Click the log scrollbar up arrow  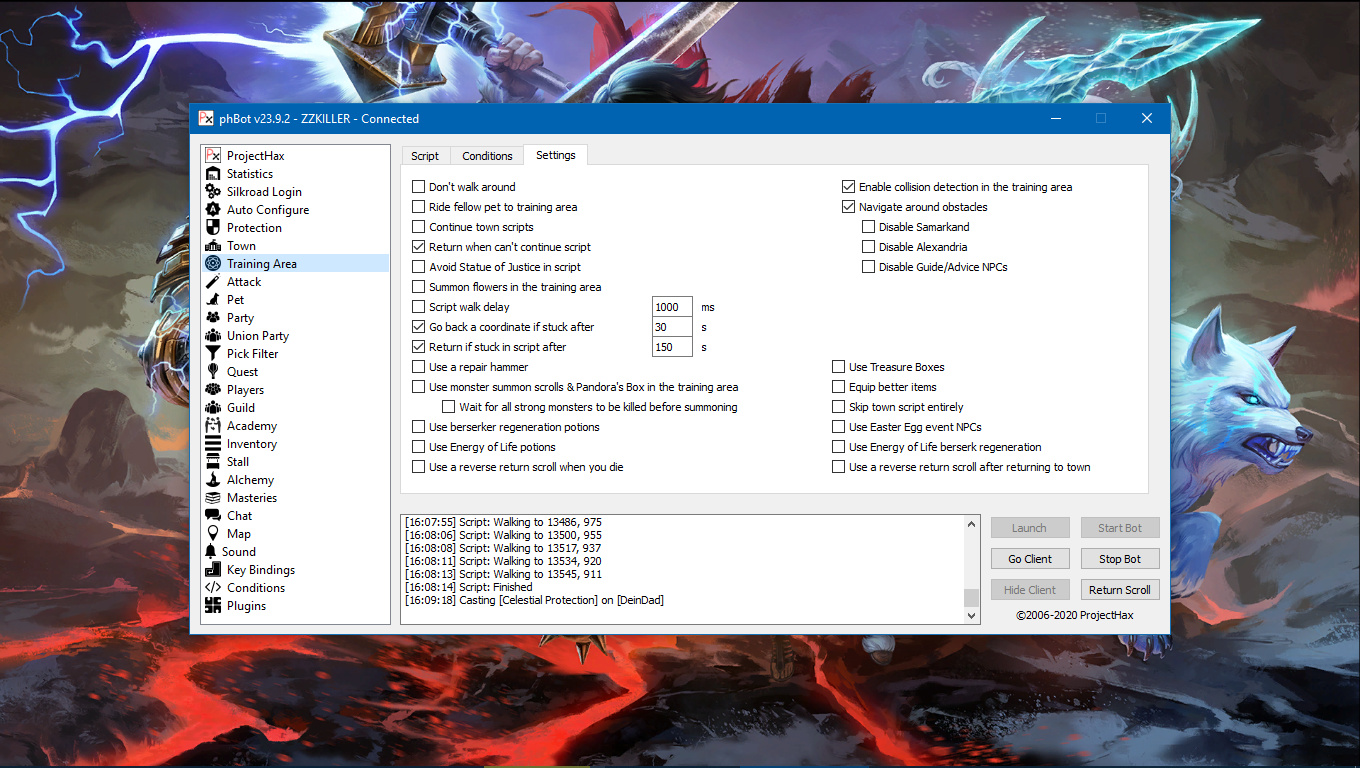coord(971,523)
